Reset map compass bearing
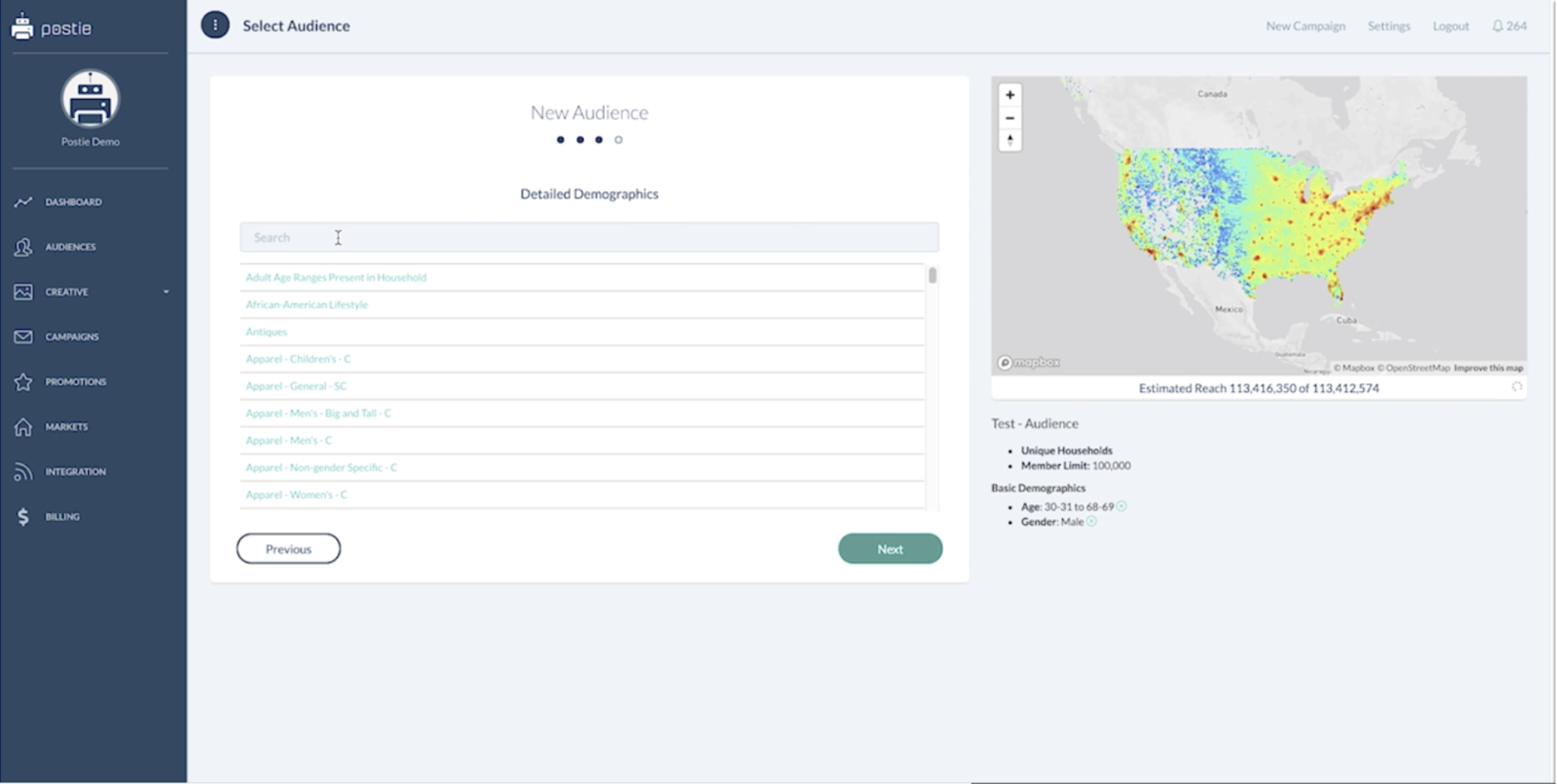1557x784 pixels. [x=1010, y=140]
